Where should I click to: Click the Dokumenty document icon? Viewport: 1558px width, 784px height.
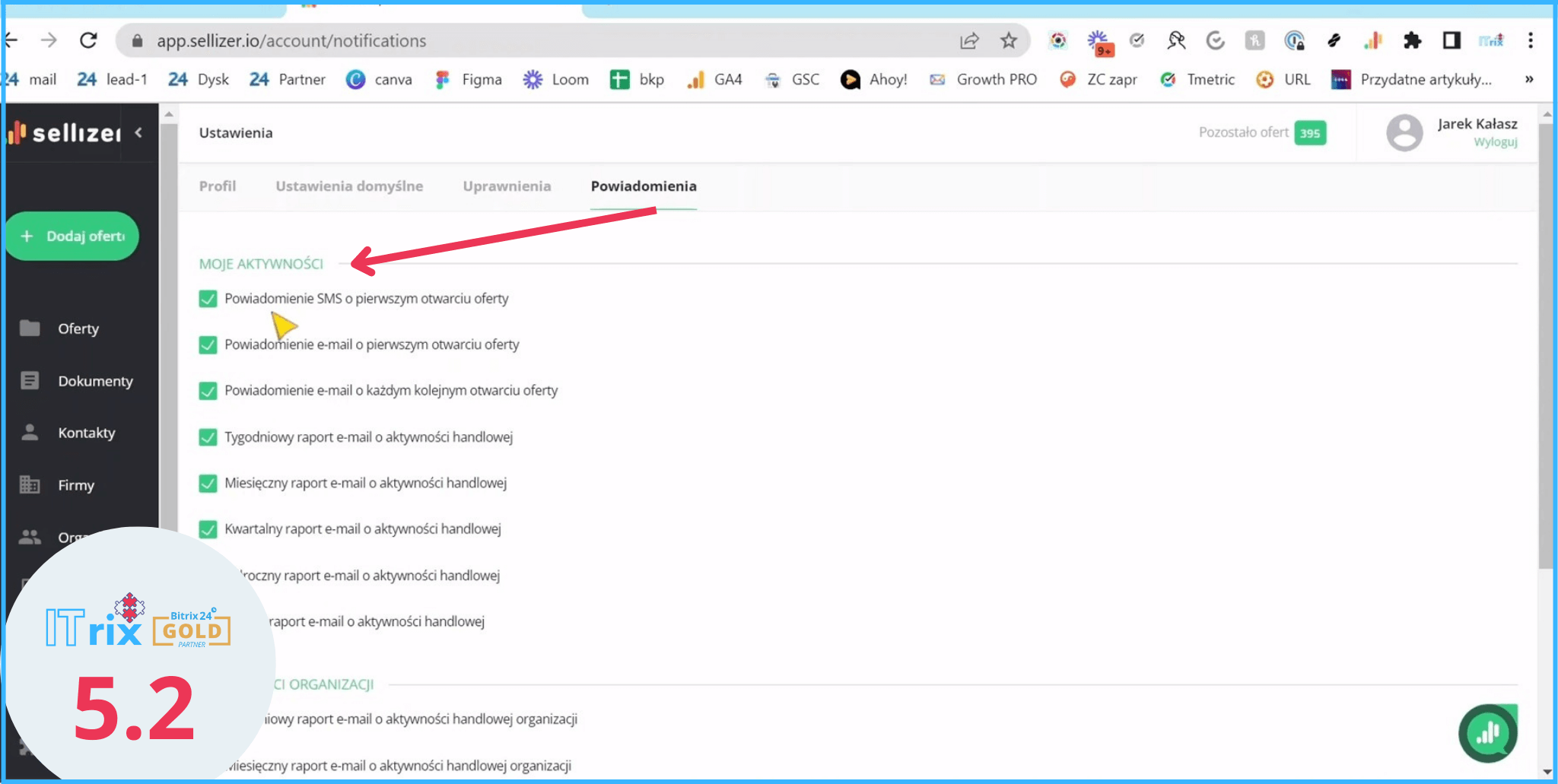[x=30, y=380]
